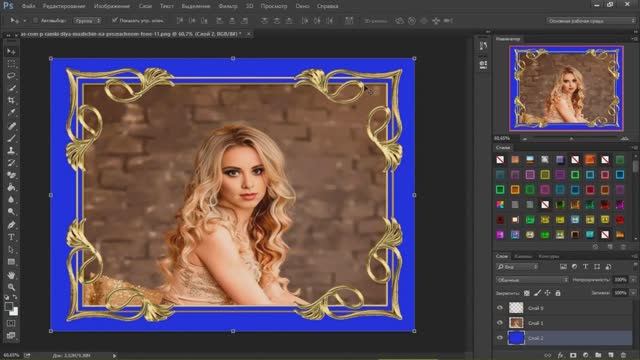Select the Clone Stamp tool
The width and height of the screenshot is (640, 360).
[x=11, y=150]
